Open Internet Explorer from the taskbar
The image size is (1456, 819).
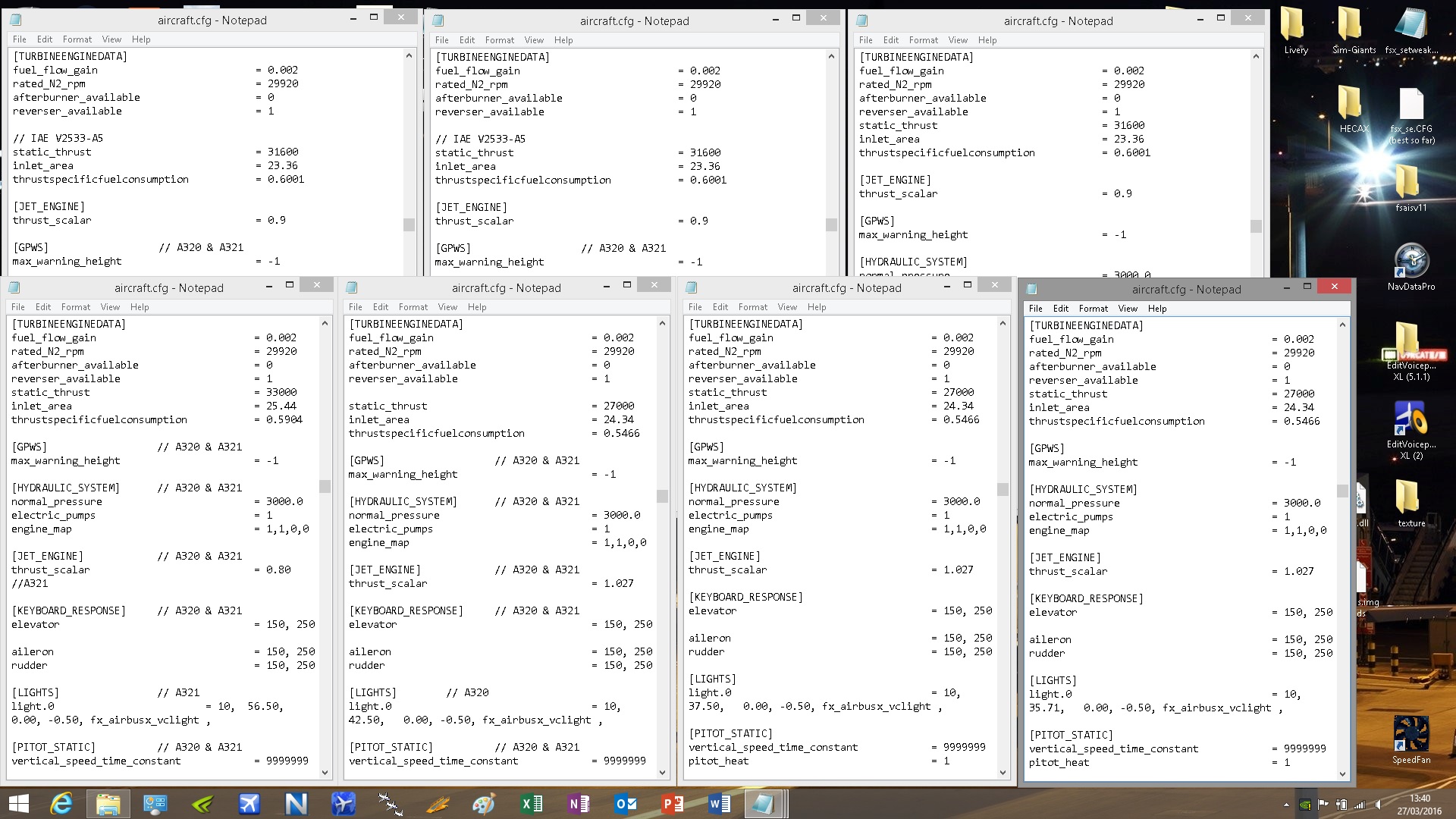pos(61,804)
